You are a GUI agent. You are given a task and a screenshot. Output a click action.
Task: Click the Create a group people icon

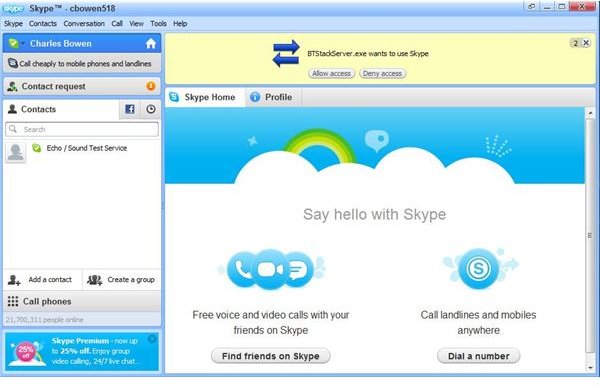coord(95,280)
